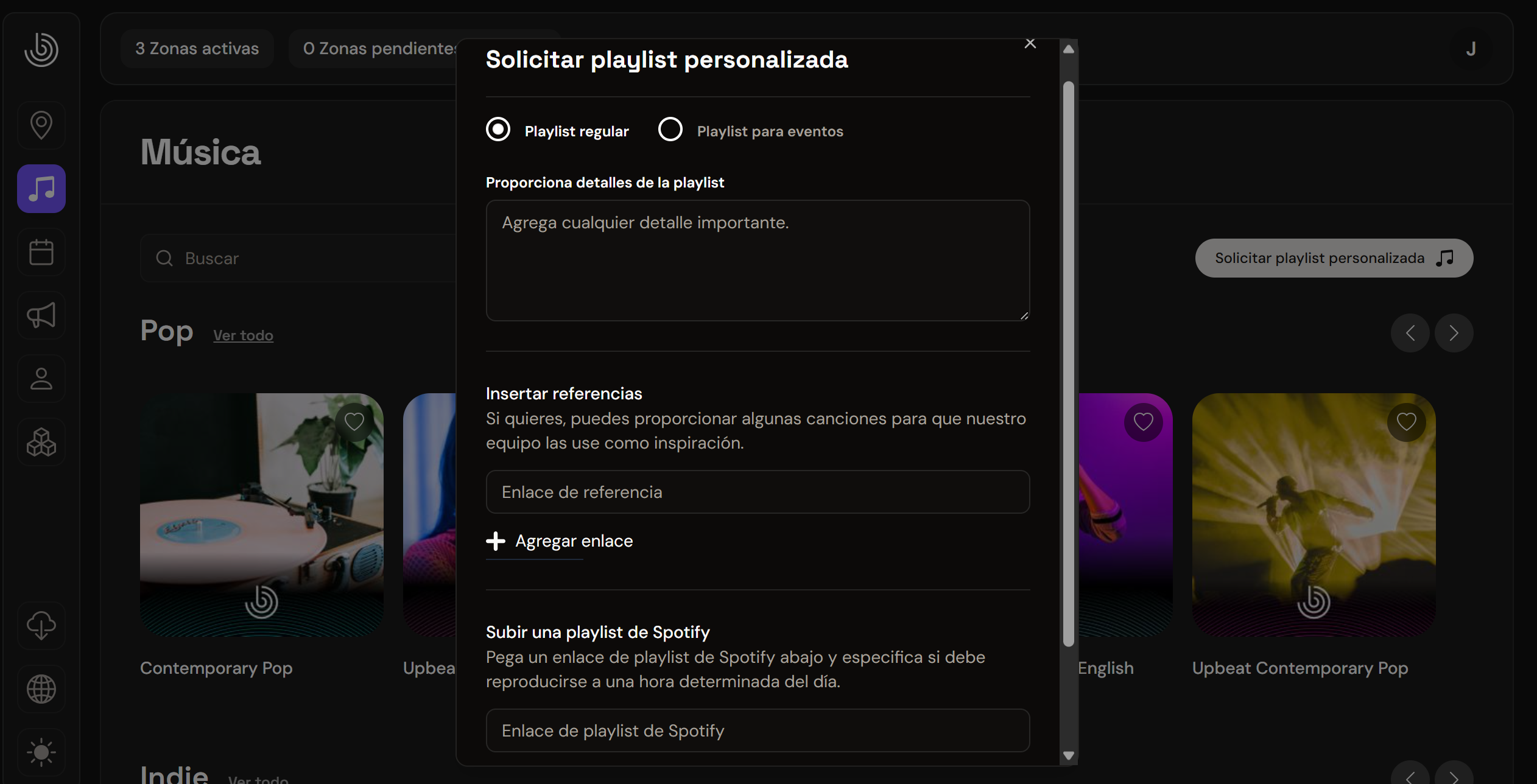Viewport: 1537px width, 784px height.
Task: Toggle the sun light-mode theme icon
Action: coord(41,752)
